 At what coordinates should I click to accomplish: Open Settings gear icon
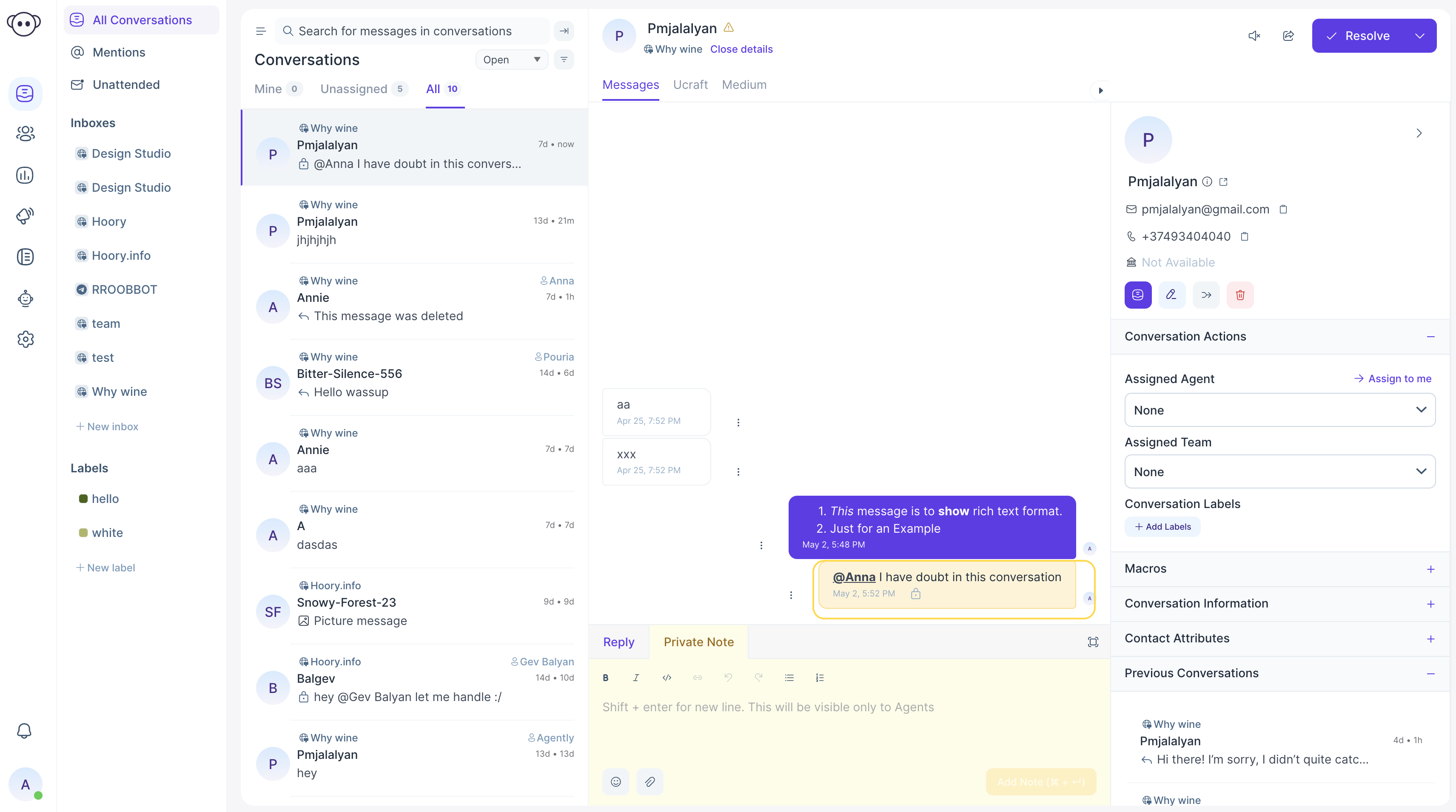25,339
